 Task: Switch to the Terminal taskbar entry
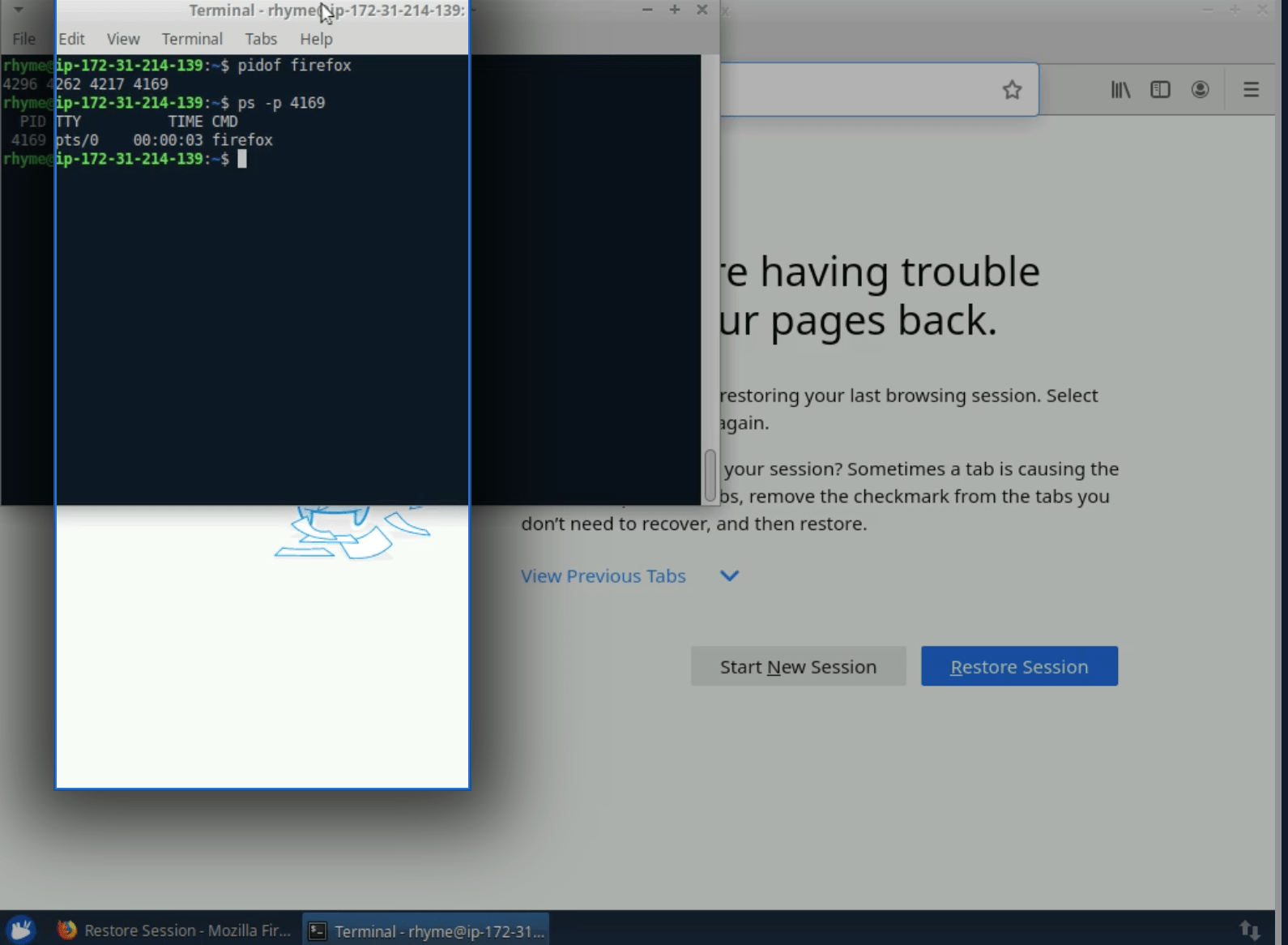click(x=427, y=930)
